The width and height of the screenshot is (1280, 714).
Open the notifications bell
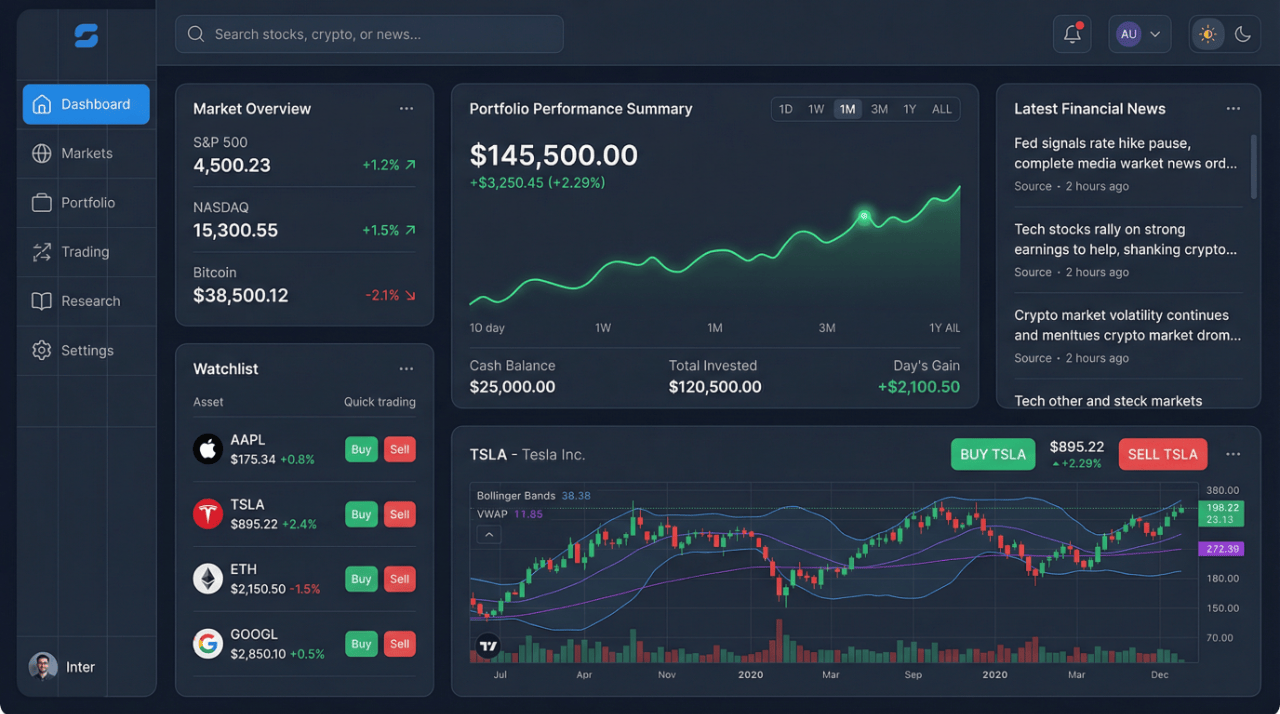[x=1072, y=34]
